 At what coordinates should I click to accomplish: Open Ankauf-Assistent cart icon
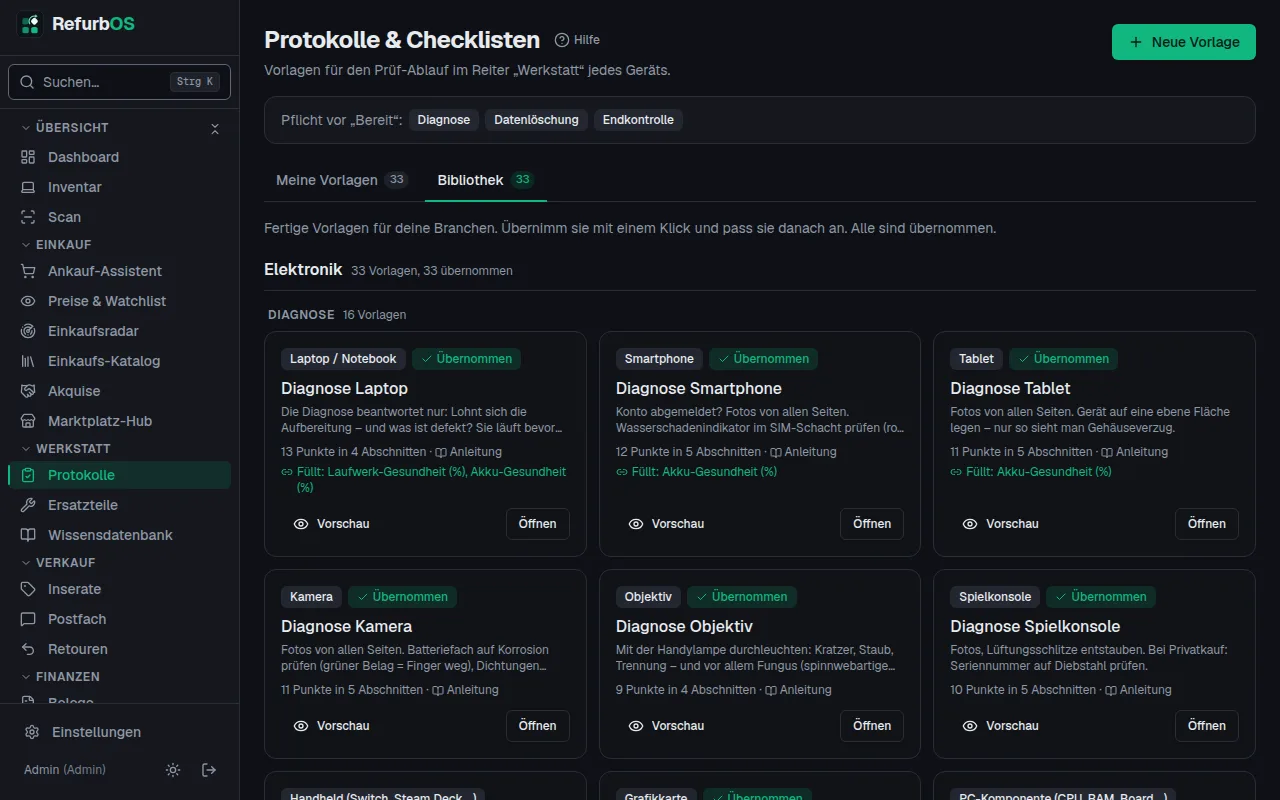tap(28, 271)
